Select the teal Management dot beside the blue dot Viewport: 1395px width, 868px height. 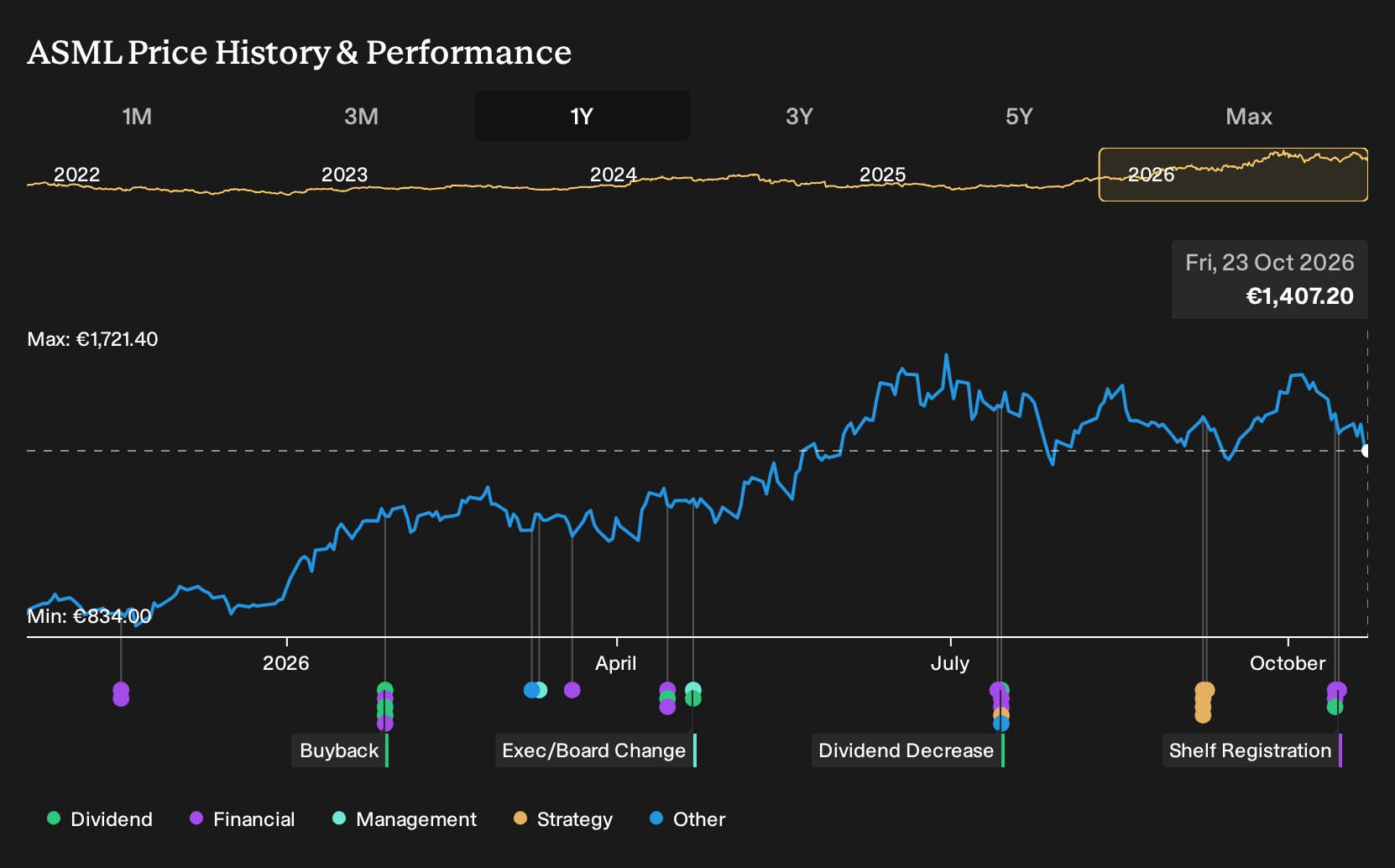pyautogui.click(x=541, y=690)
